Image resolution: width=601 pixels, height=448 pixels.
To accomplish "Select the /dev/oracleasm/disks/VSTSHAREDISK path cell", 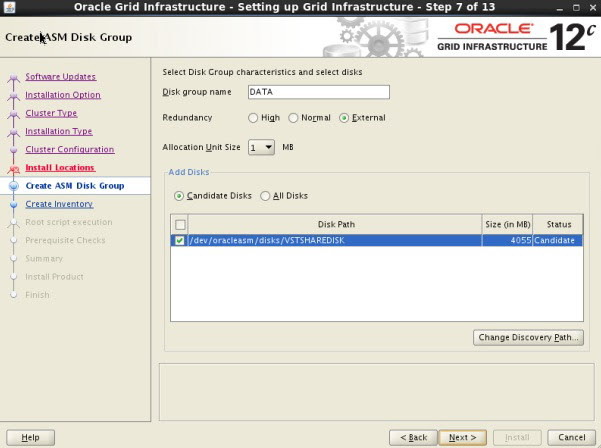I will tap(335, 241).
